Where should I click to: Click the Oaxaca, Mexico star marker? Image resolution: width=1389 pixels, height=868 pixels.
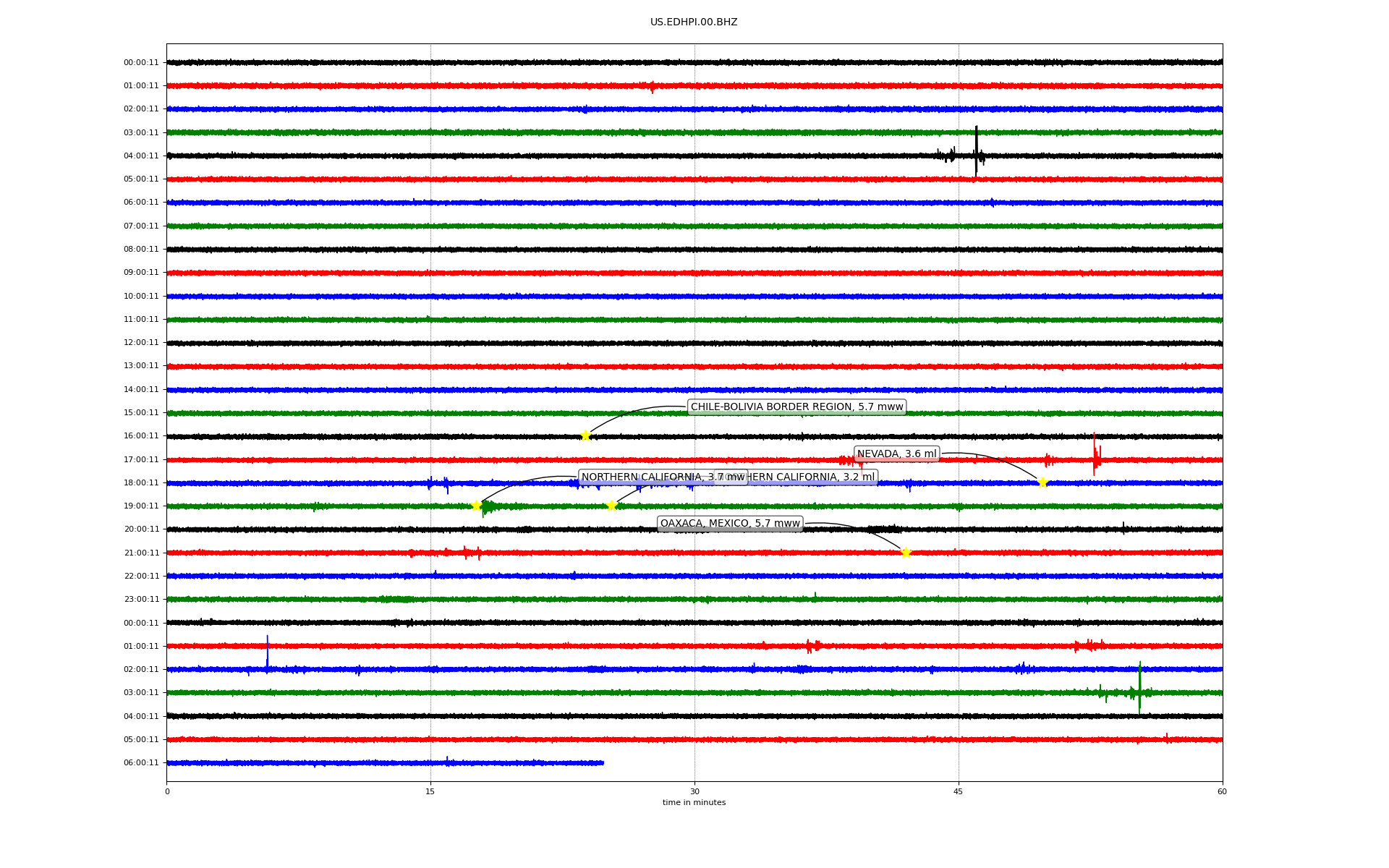click(906, 553)
